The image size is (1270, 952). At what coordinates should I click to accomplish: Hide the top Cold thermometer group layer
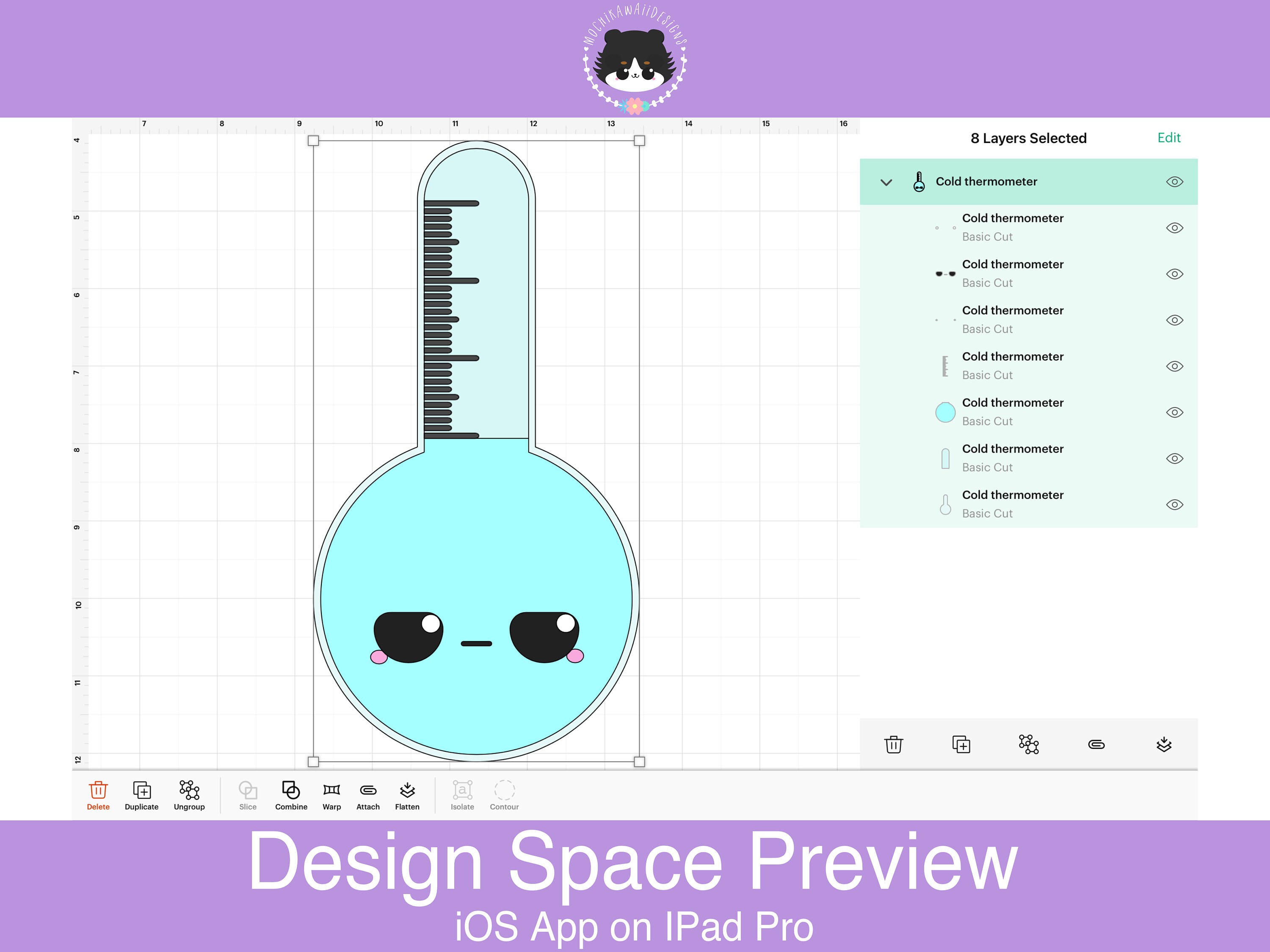point(1174,182)
